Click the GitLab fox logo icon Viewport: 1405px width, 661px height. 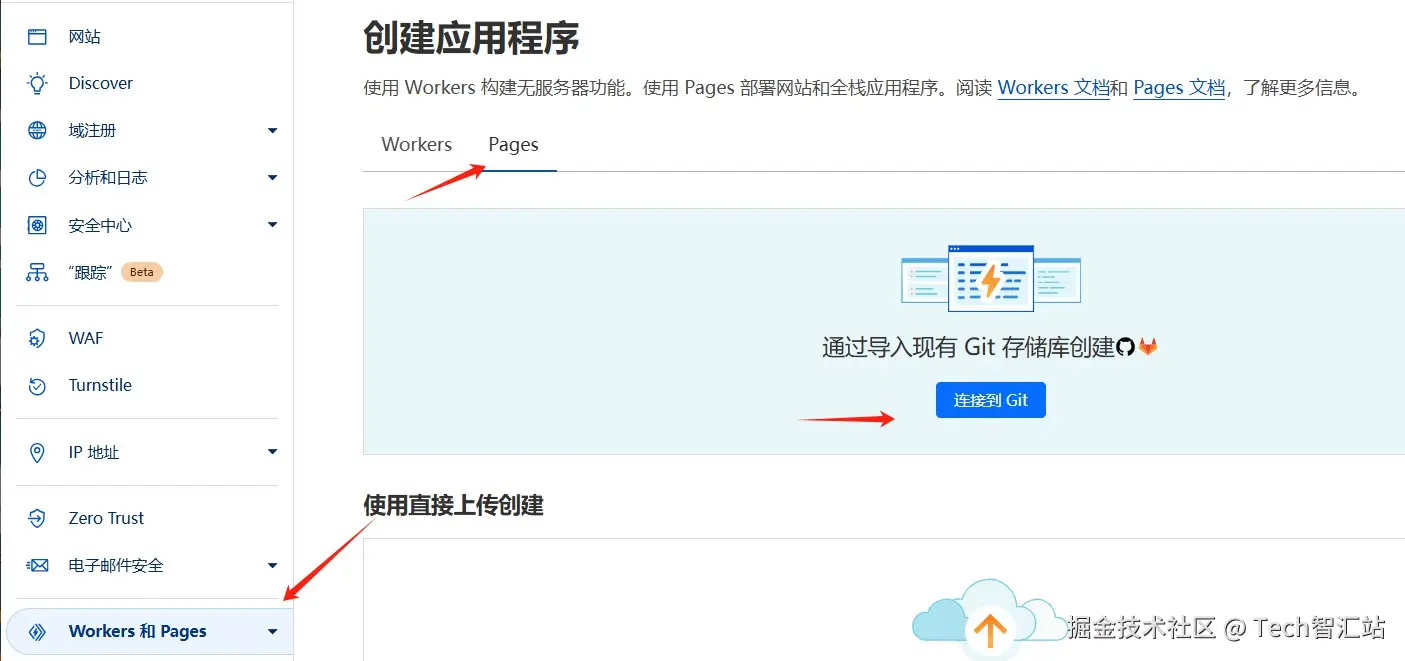pos(1148,347)
